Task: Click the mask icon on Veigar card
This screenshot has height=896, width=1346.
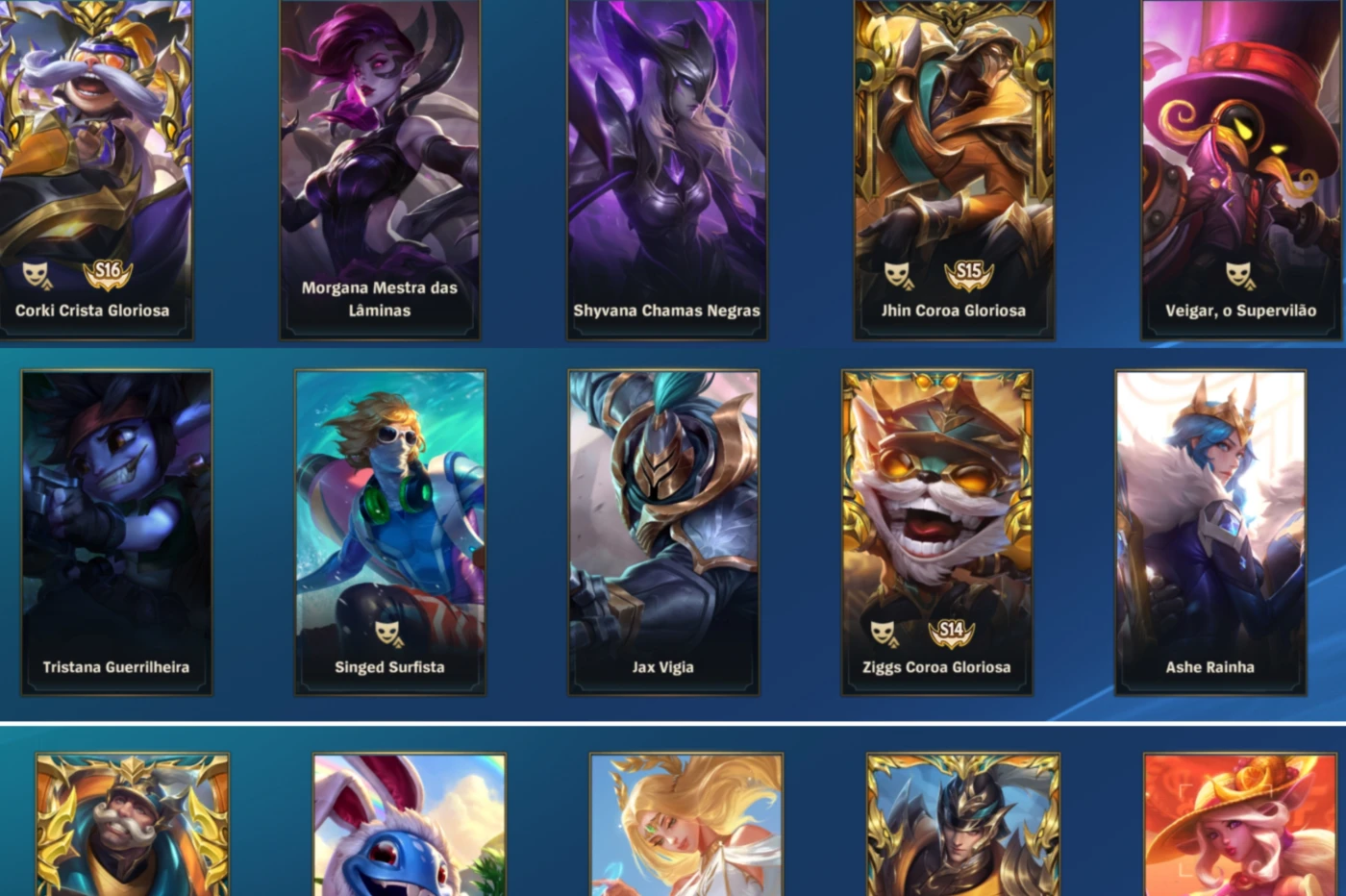Action: pos(1239,276)
